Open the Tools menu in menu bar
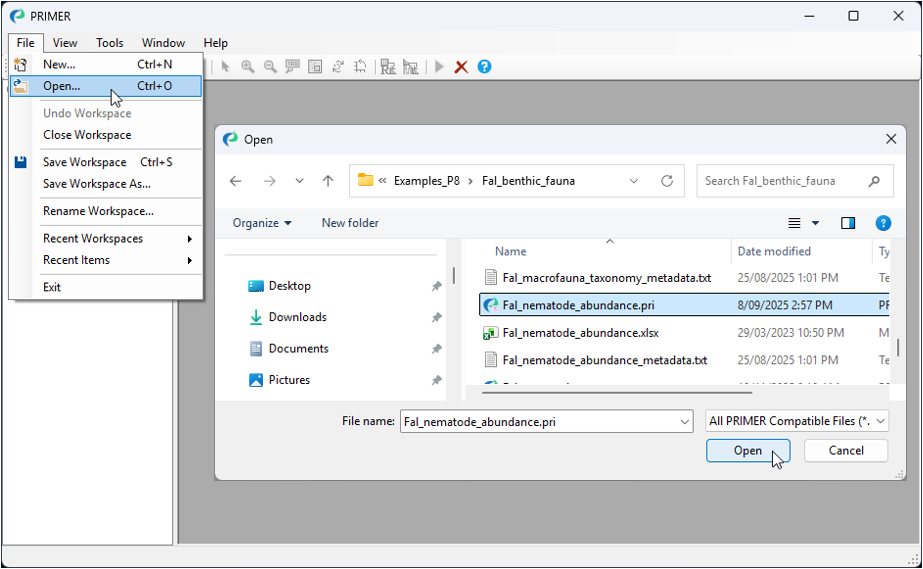The width and height of the screenshot is (923, 569). [x=109, y=43]
